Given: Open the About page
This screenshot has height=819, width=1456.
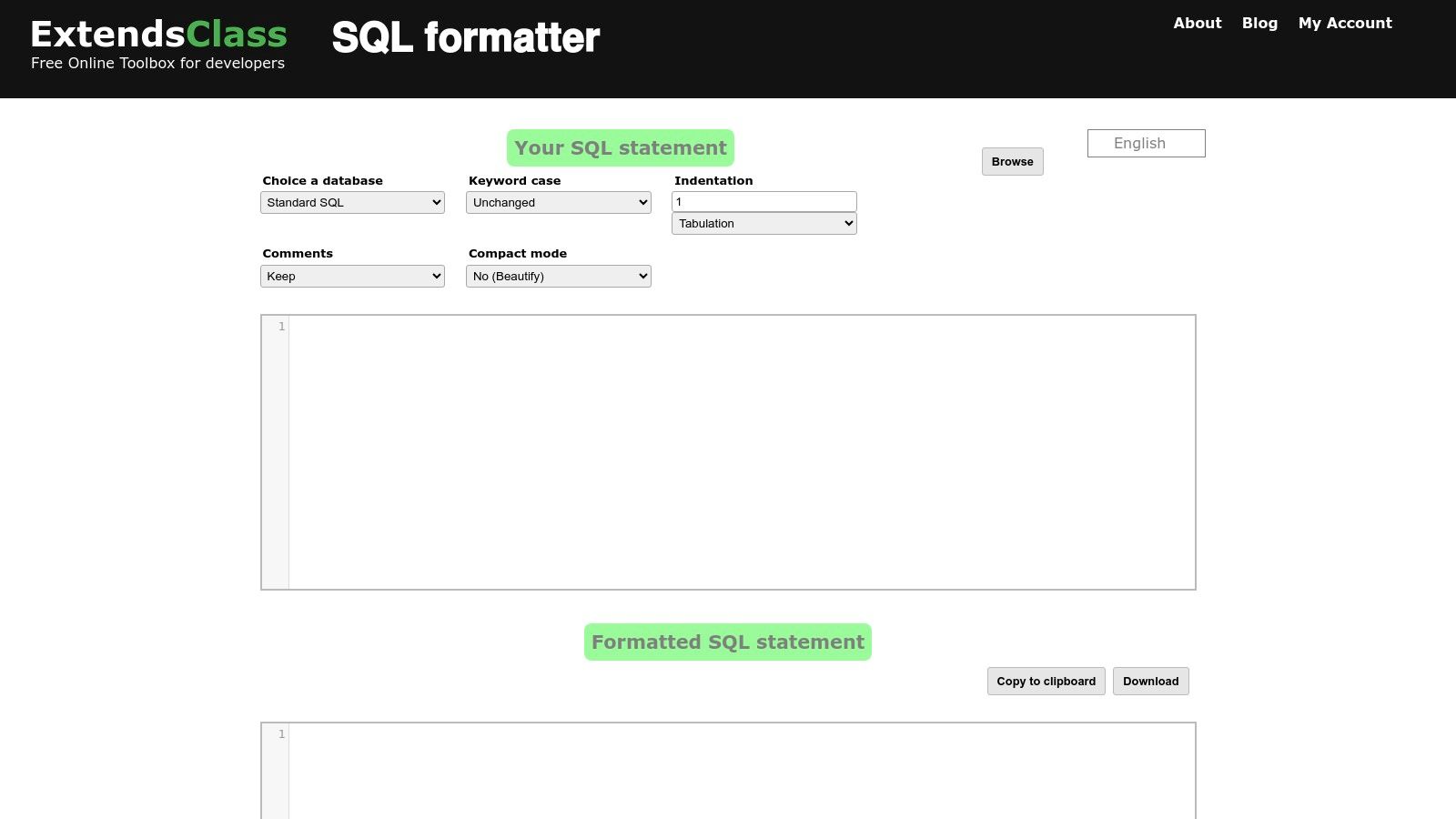Looking at the screenshot, I should pos(1197,23).
